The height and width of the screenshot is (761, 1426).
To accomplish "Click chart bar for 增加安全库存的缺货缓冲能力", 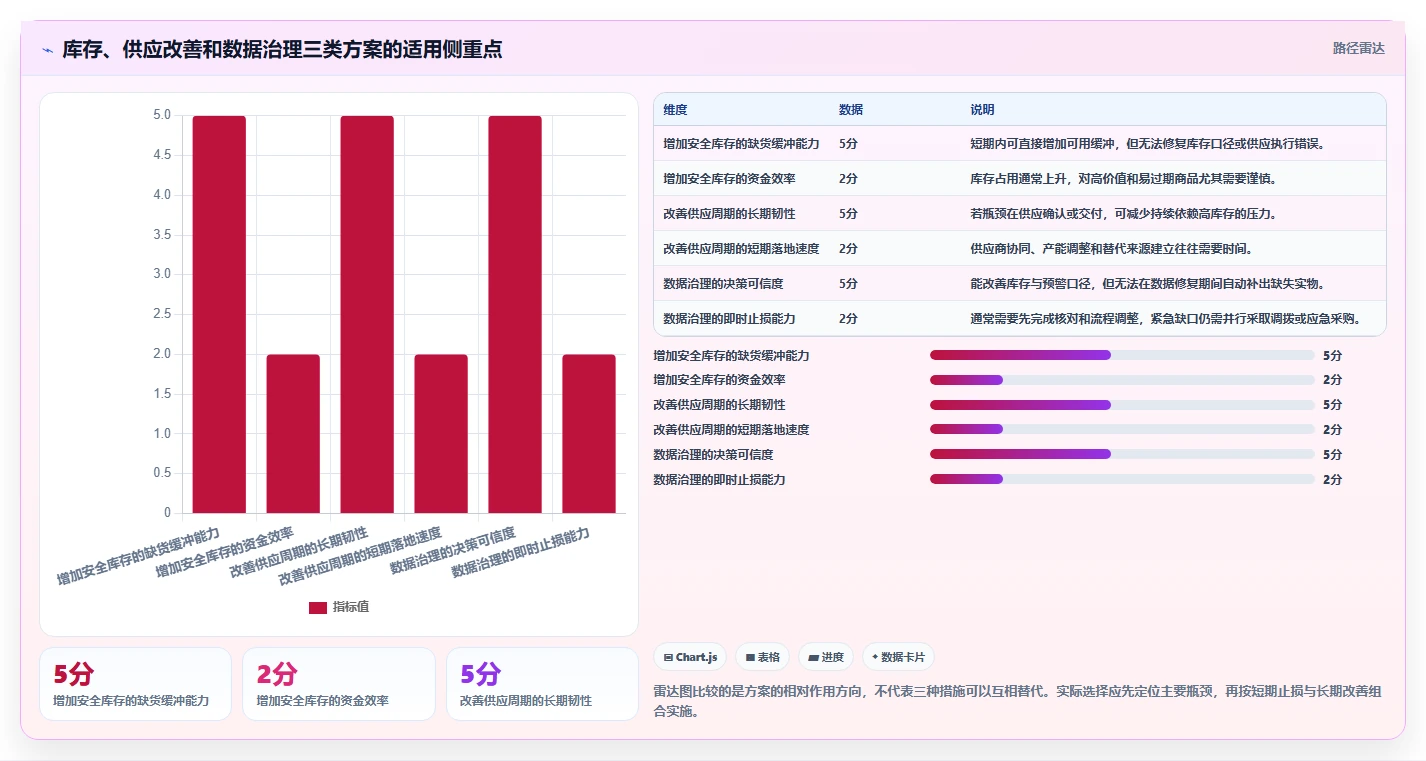I will pyautogui.click(x=219, y=315).
